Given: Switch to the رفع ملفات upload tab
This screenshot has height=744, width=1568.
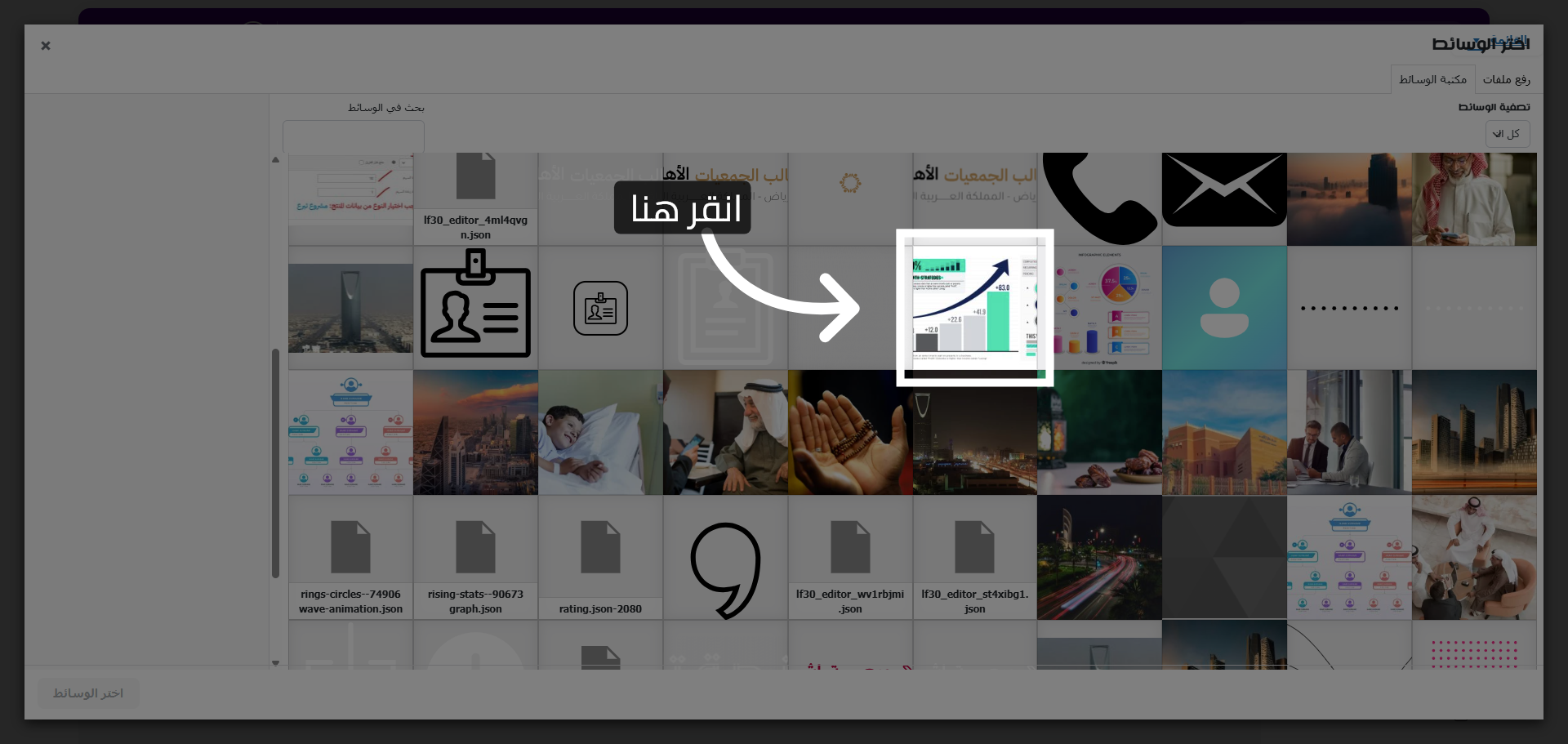Looking at the screenshot, I should tap(1507, 79).
